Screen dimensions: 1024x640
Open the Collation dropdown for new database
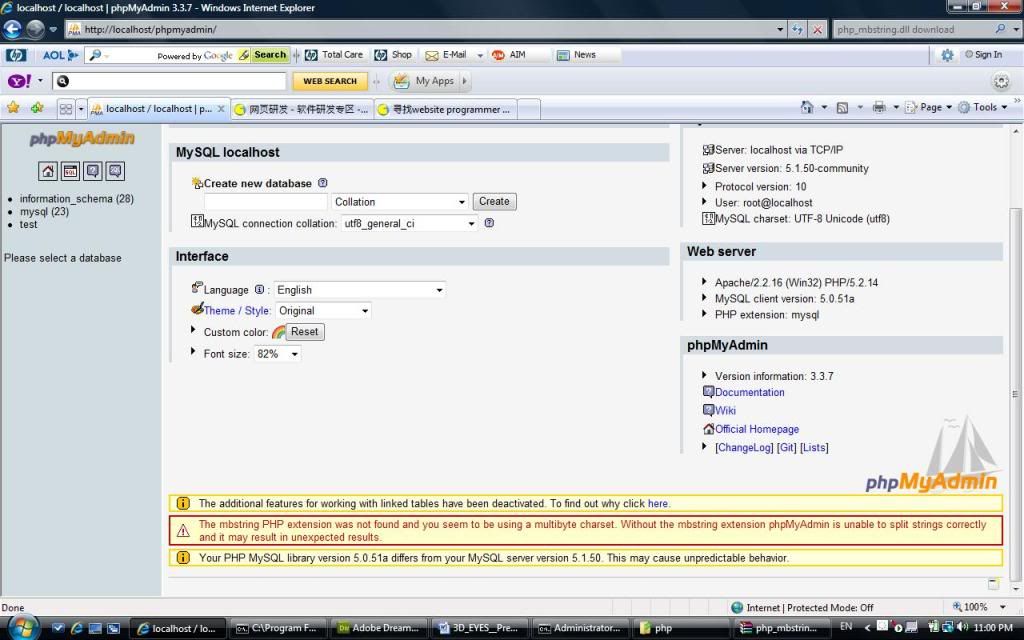[400, 202]
